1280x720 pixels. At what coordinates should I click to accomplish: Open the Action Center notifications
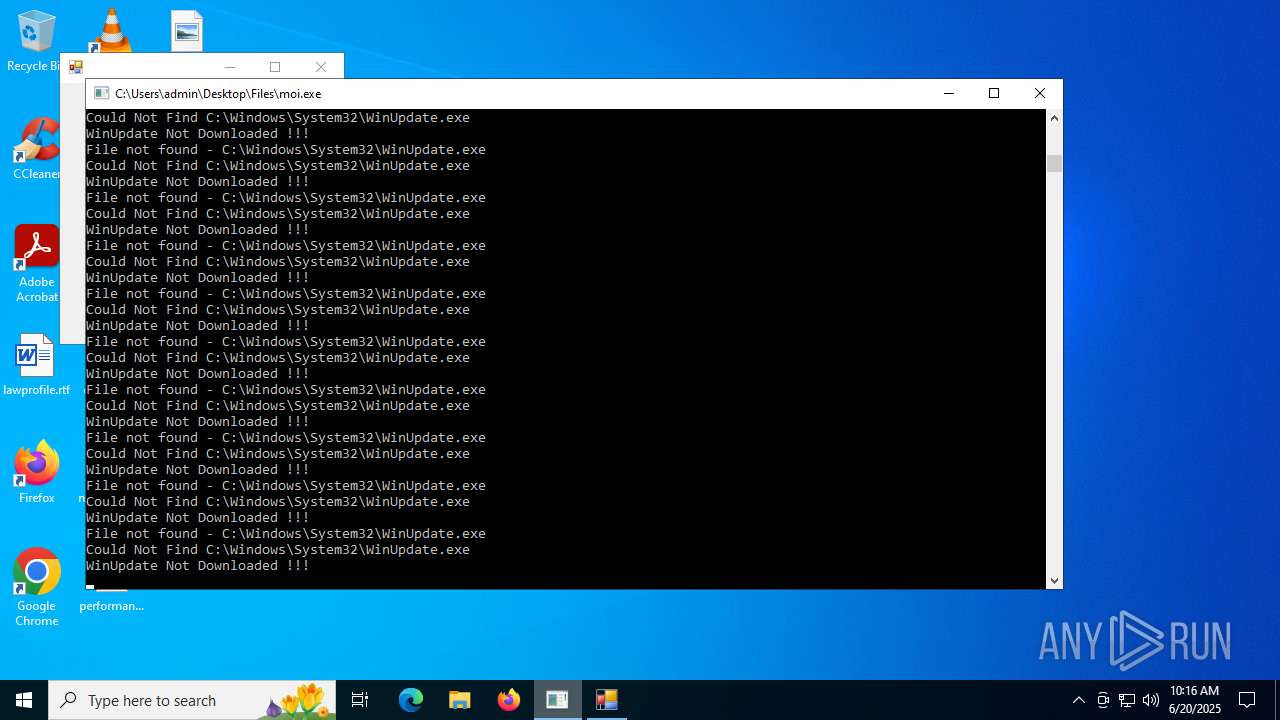click(1247, 700)
